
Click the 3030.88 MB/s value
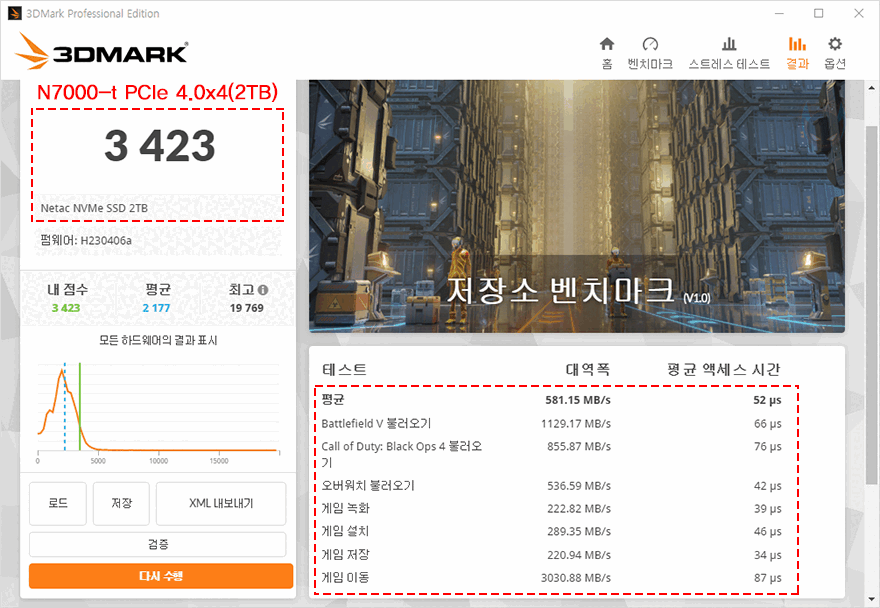[x=576, y=578]
